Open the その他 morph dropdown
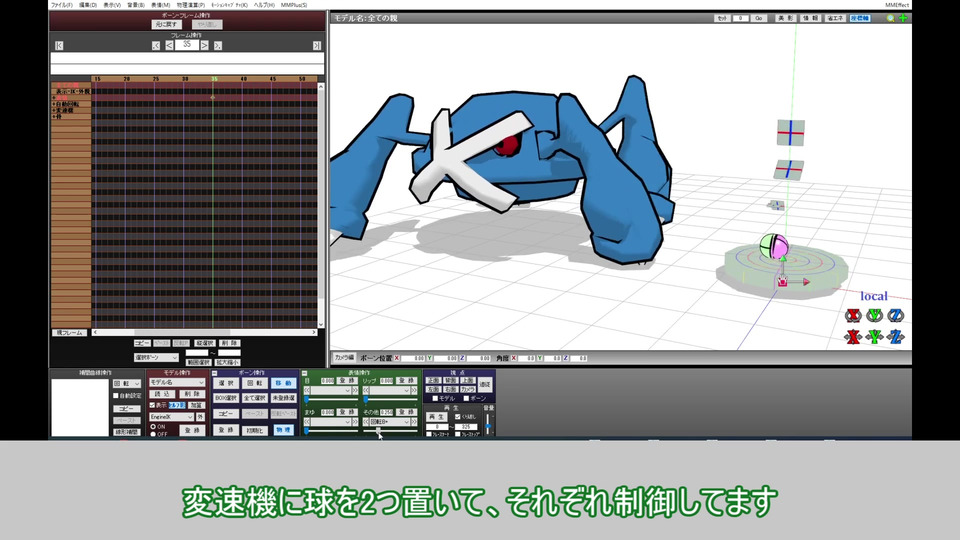Viewport: 960px width, 540px height. (390, 422)
